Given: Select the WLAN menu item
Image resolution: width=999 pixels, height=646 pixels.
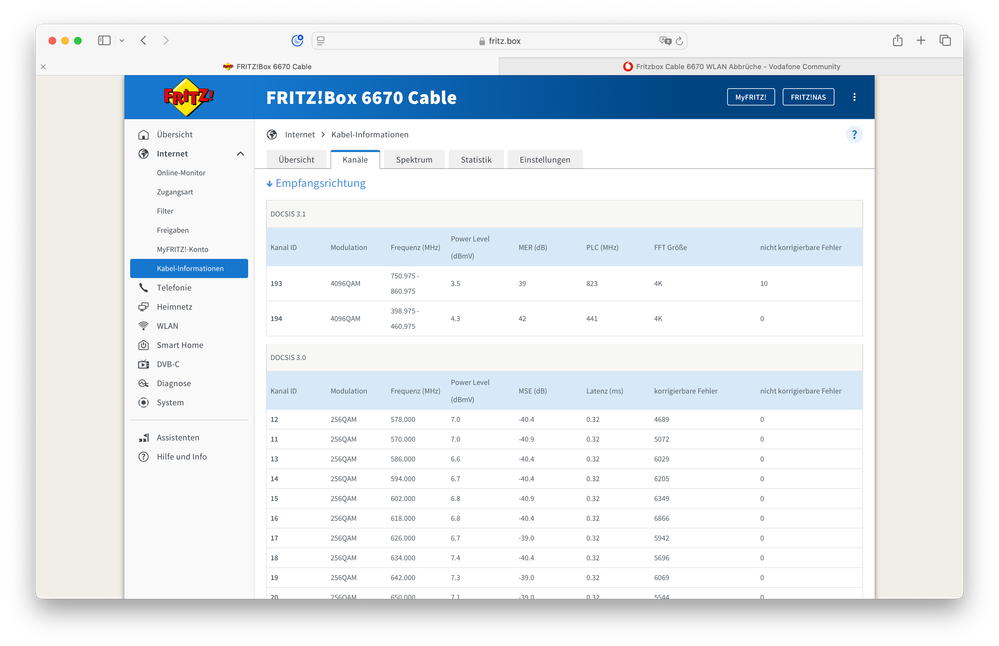Looking at the screenshot, I should [x=167, y=326].
